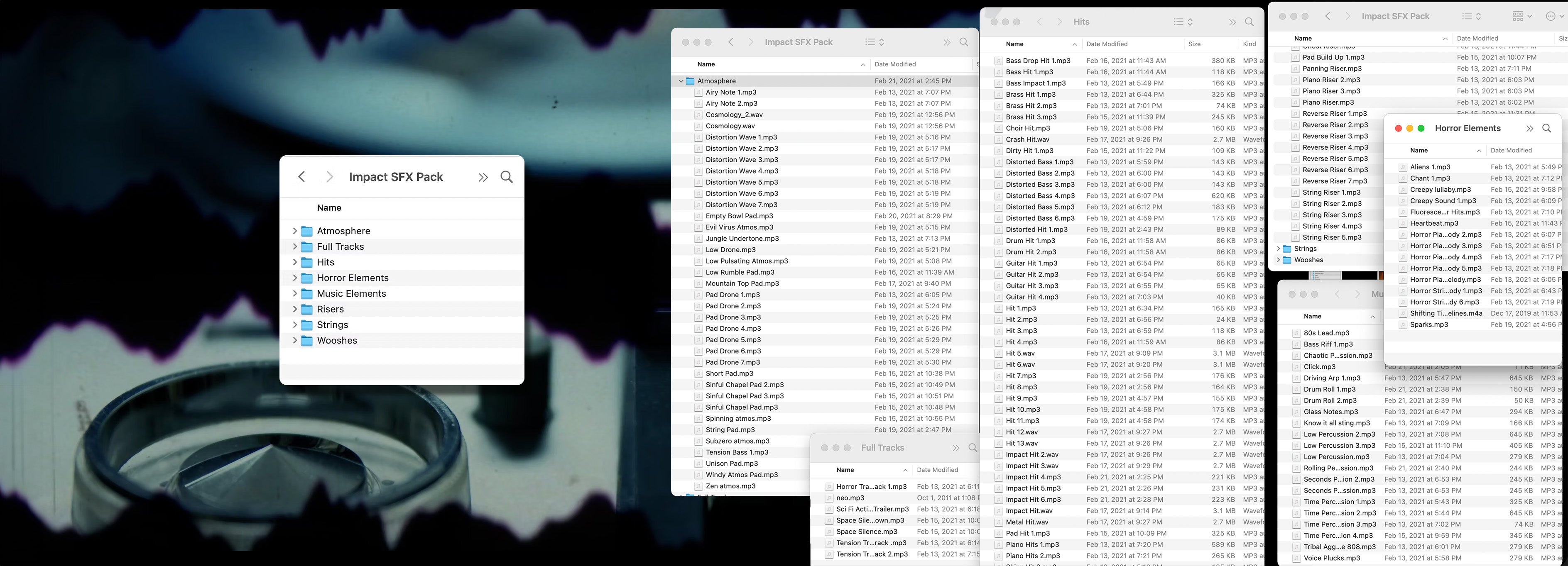This screenshot has width=1568, height=566.
Task: Expand the Risers folder disclosure arrow
Action: pos(295,310)
